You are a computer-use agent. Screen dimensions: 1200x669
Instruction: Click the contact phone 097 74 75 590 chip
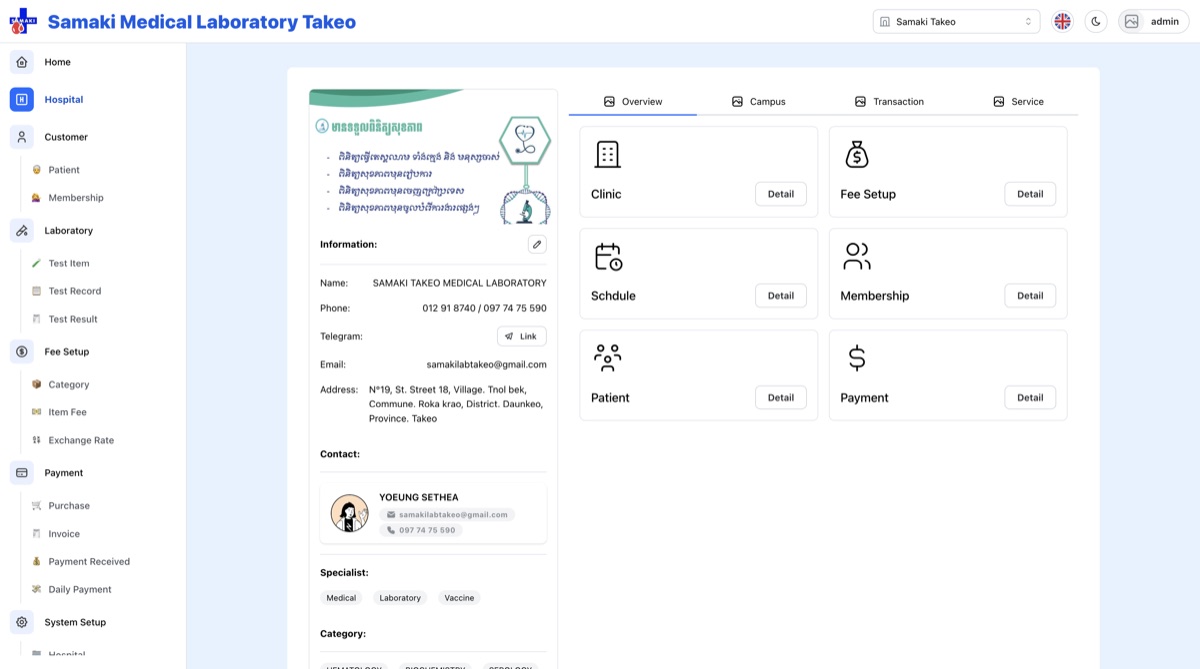point(420,530)
